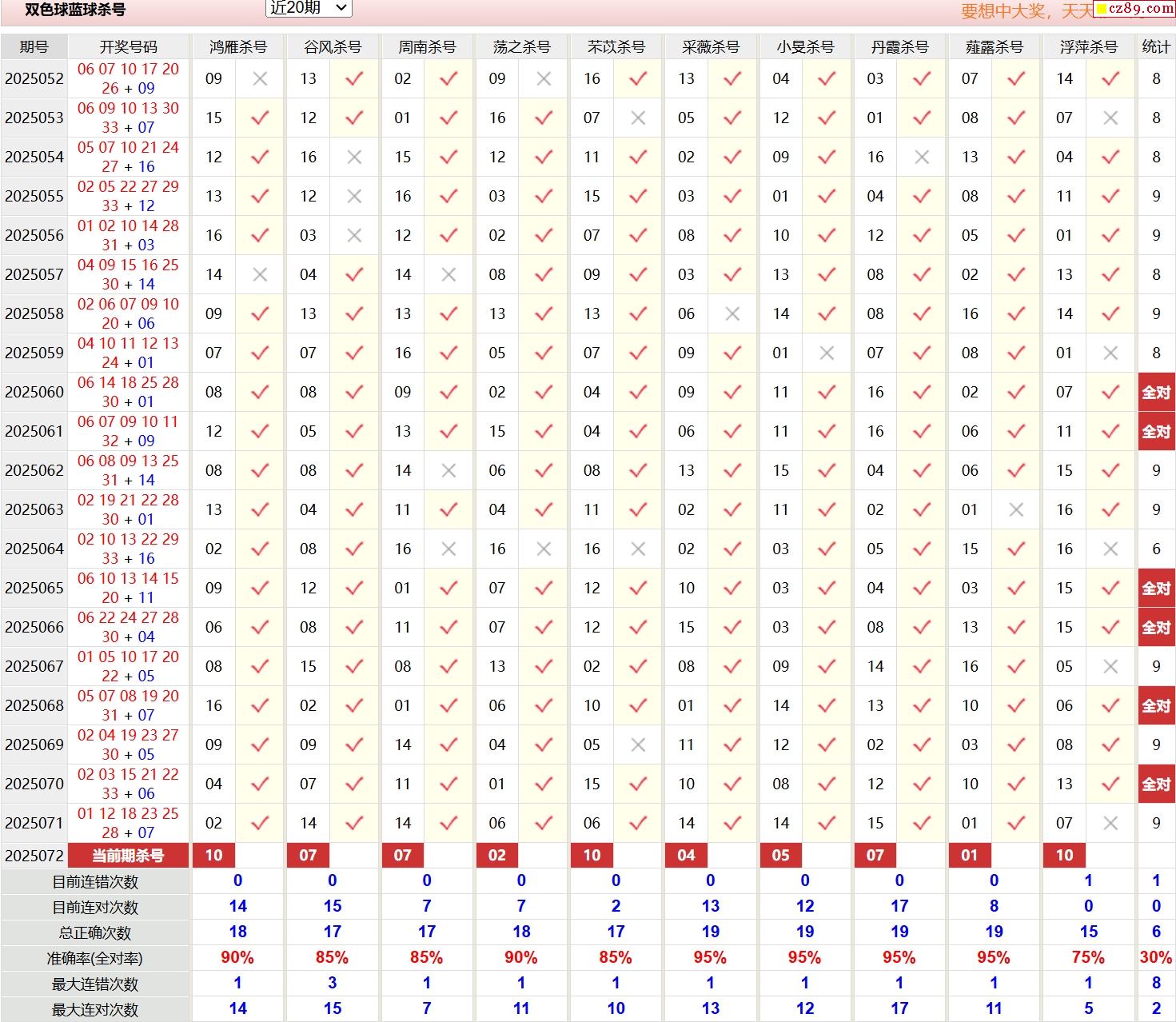Image resolution: width=1176 pixels, height=1022 pixels.
Task: Select the 浮萍杀号 column header
Action: click(x=1088, y=46)
